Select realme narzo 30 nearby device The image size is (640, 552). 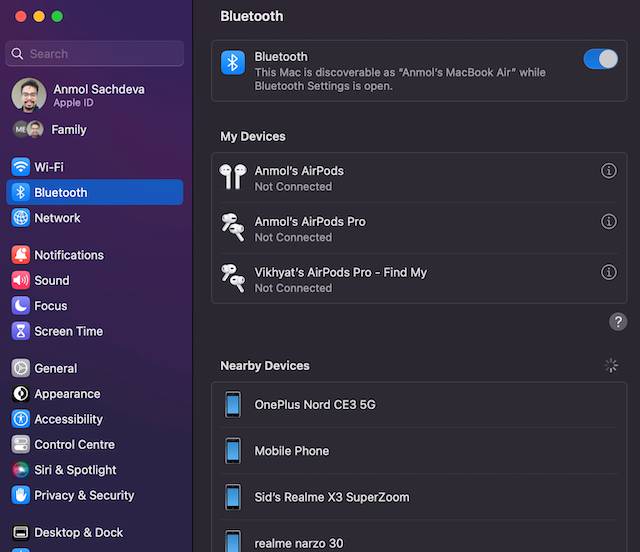tap(419, 538)
